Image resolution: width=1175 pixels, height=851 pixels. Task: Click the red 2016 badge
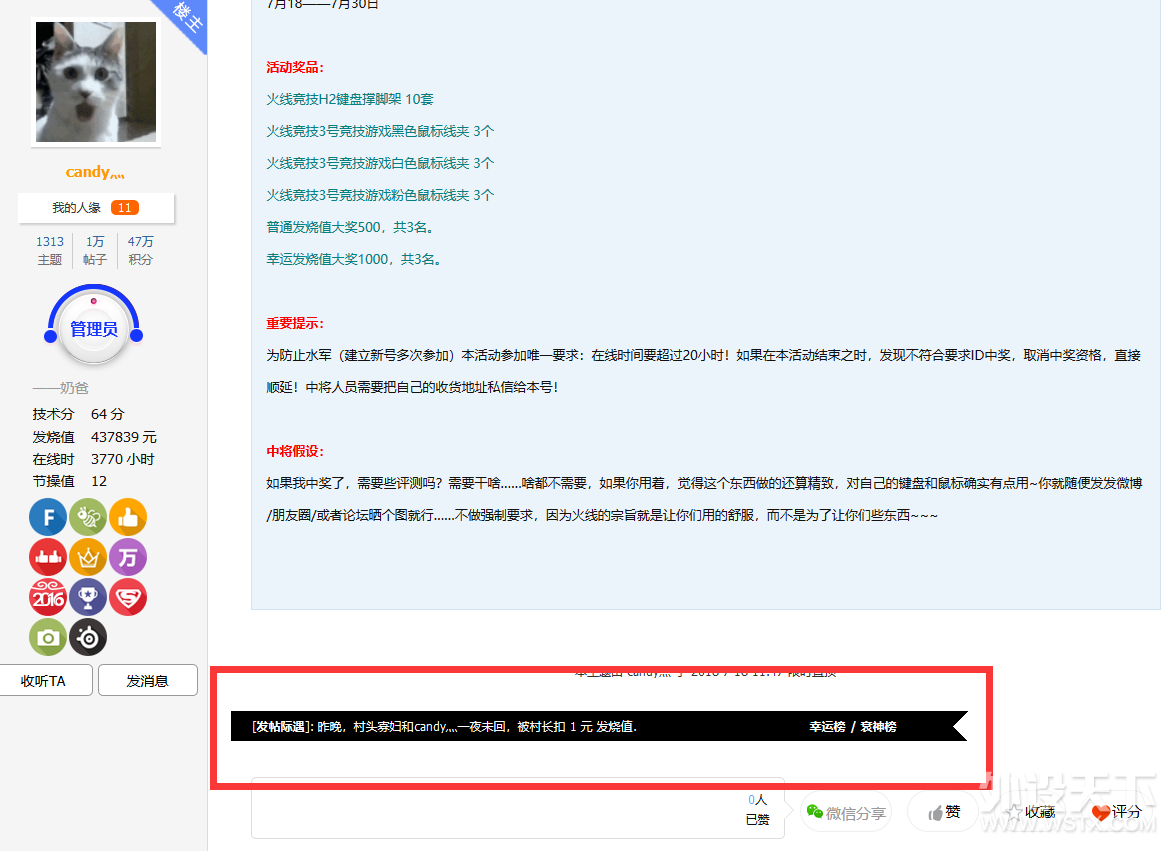[x=48, y=597]
